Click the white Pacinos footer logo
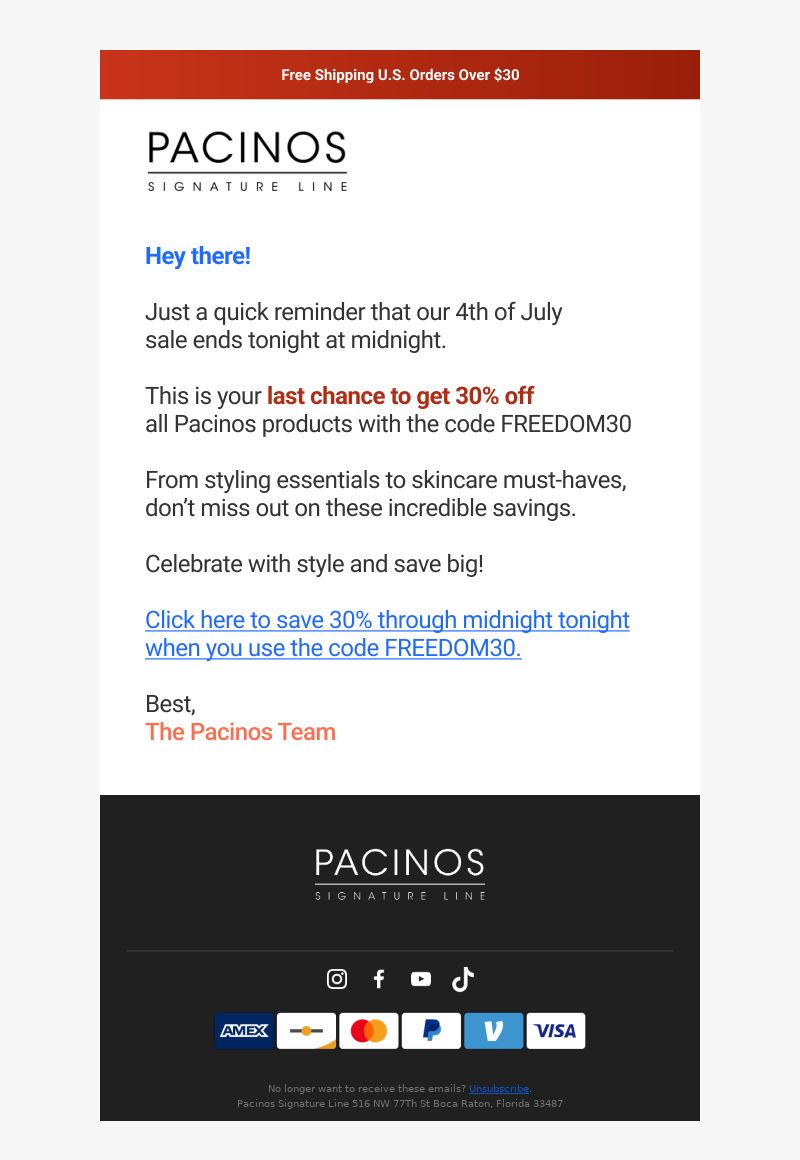The height and width of the screenshot is (1160, 800). [x=400, y=874]
